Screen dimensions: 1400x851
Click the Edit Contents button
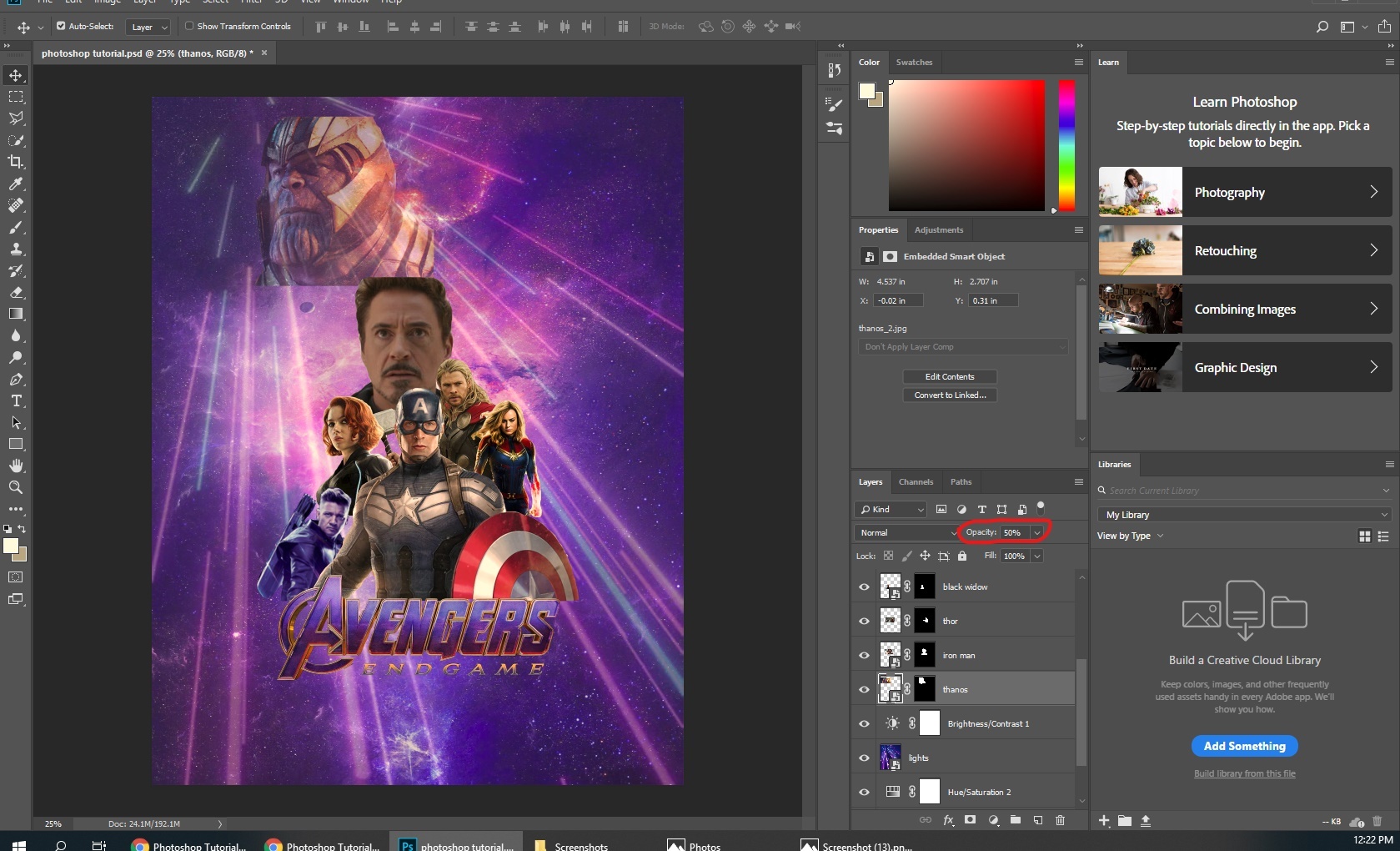click(x=950, y=376)
